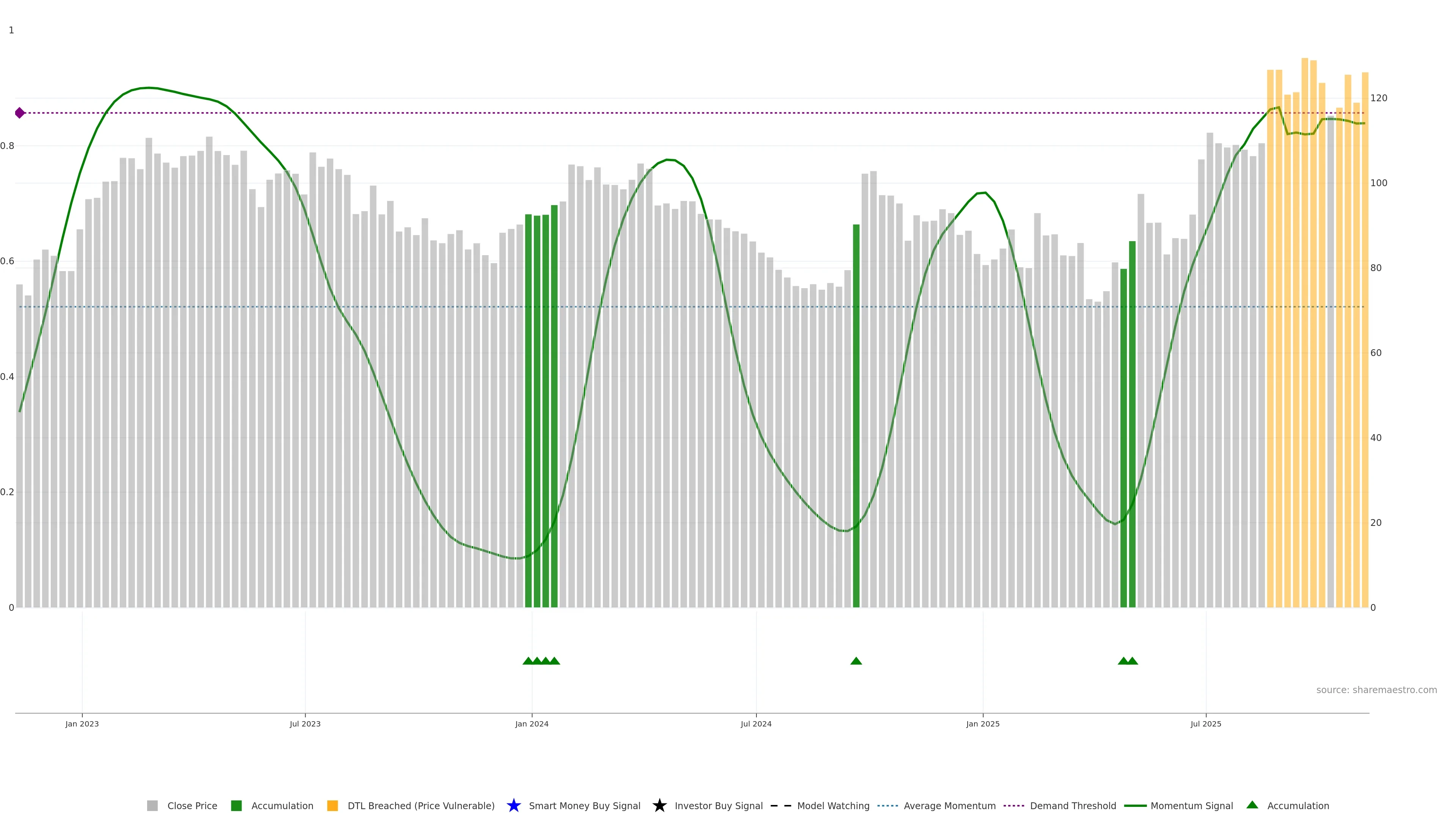Click the Smart Money Buy Signal label
Viewport: 1456px width, 819px height.
584,806
